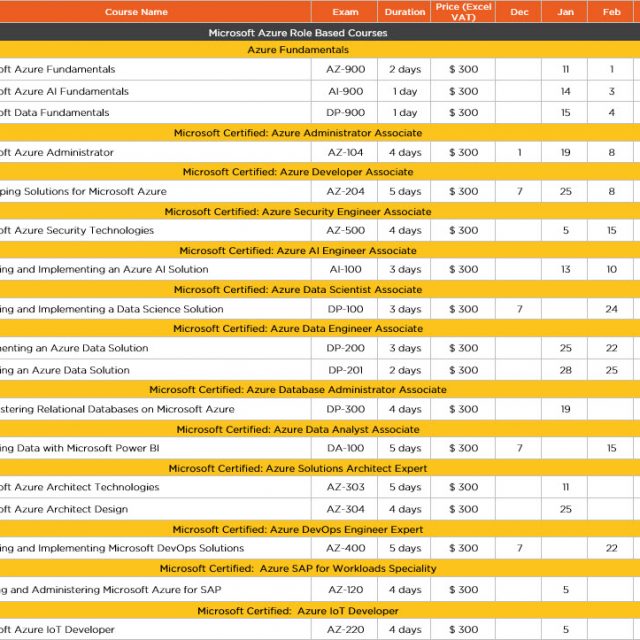Click the Course Name column header
This screenshot has height=640, width=640.
(x=136, y=13)
